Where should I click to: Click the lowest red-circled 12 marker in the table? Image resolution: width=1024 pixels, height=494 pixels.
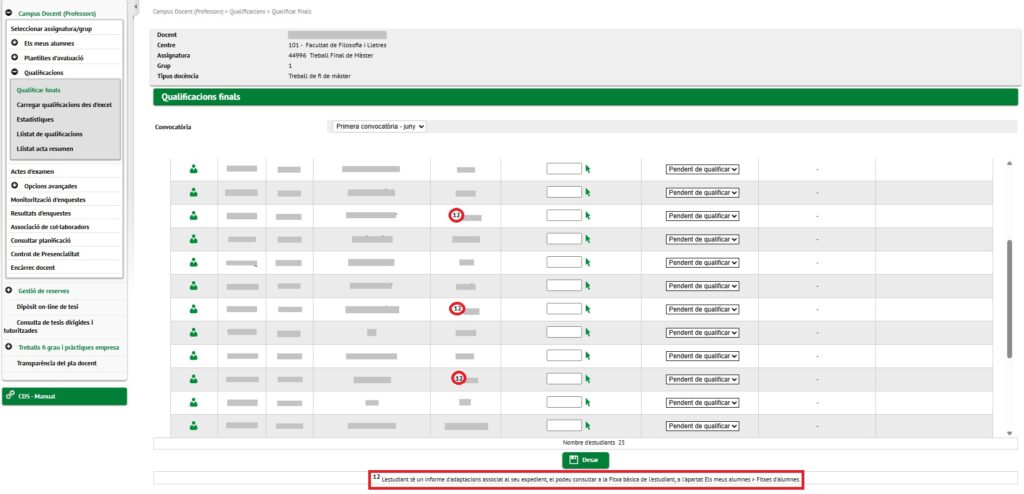tap(458, 378)
